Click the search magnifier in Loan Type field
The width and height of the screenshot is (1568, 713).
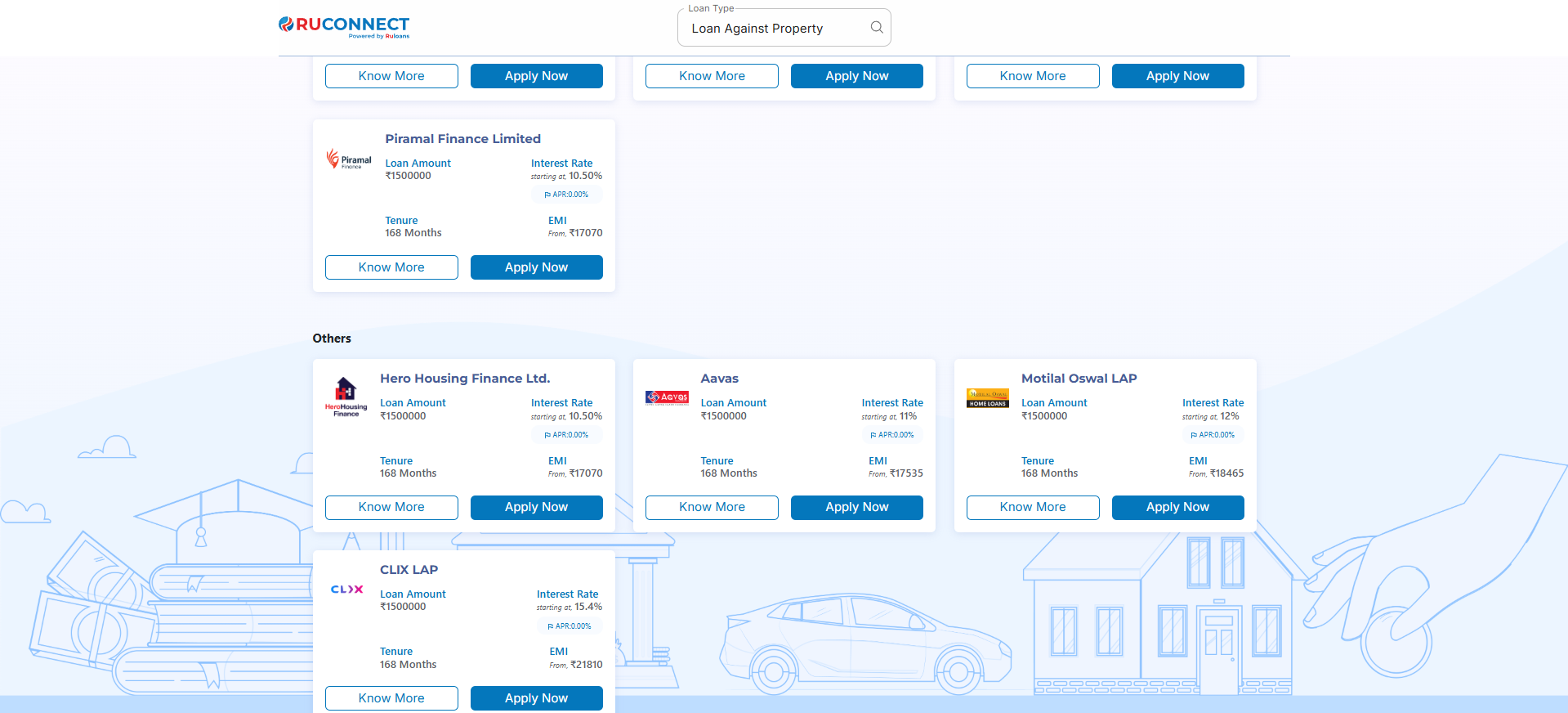(876, 28)
